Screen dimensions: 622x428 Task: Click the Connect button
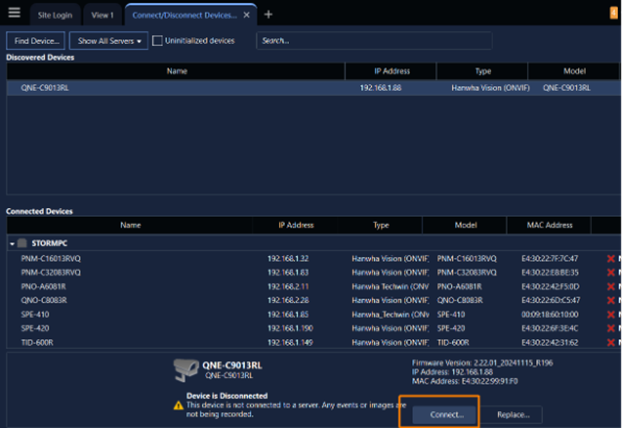click(x=439, y=414)
